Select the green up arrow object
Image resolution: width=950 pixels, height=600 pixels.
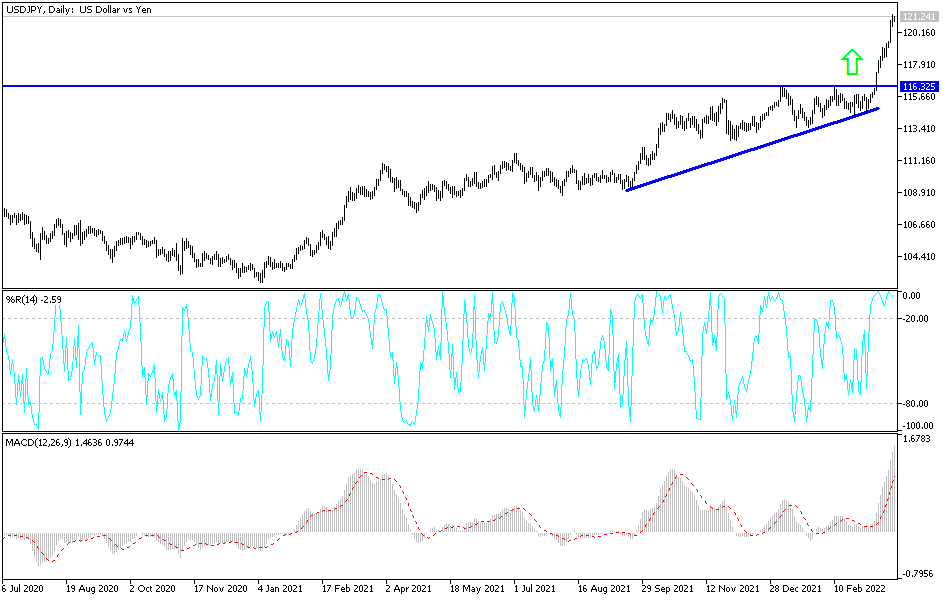click(851, 62)
